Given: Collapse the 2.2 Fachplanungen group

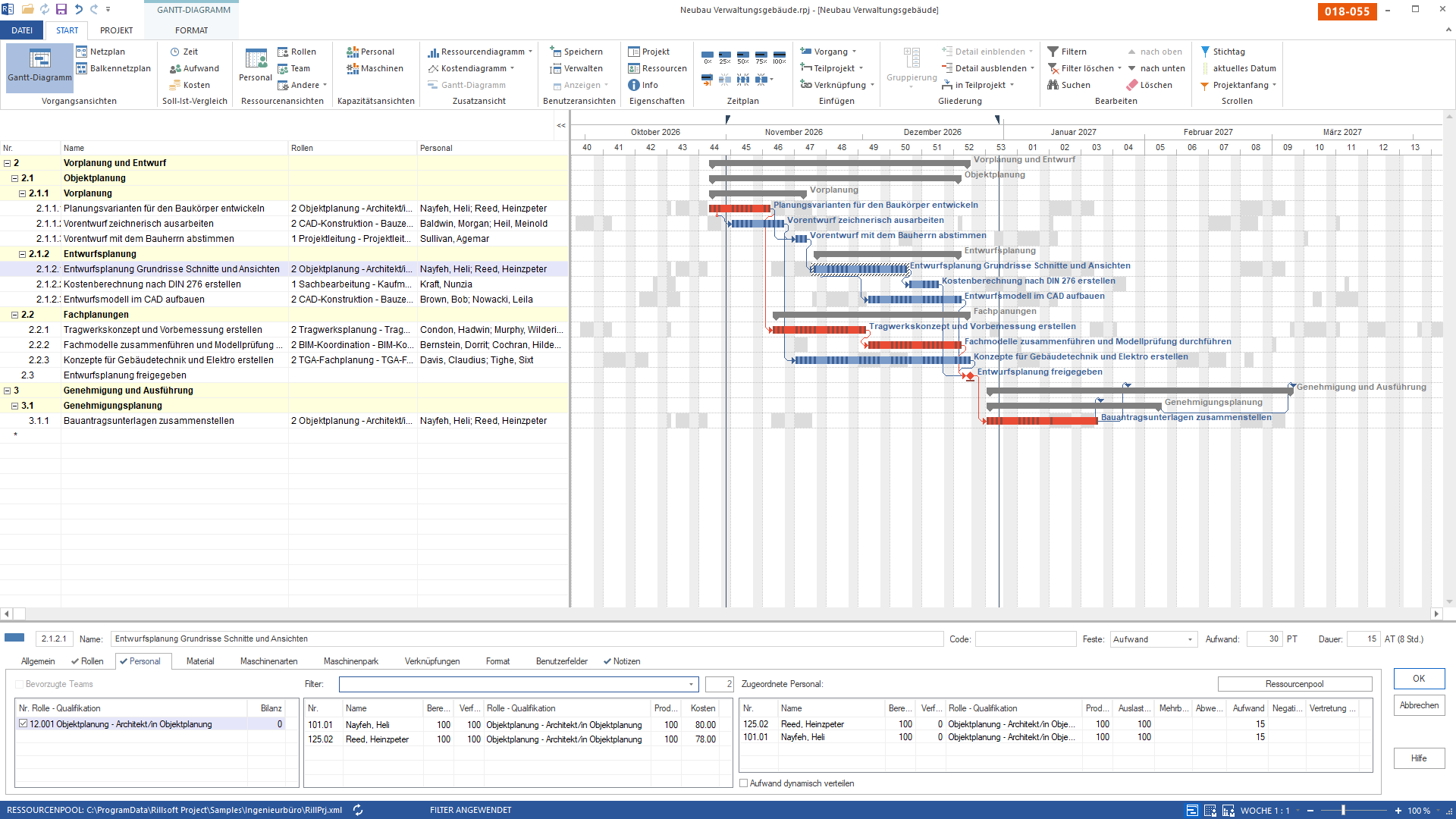Looking at the screenshot, I should (15, 315).
